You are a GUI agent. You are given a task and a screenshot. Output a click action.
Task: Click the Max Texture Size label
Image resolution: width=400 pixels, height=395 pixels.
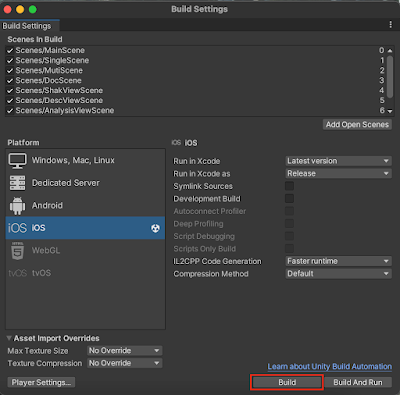[x=38, y=351]
